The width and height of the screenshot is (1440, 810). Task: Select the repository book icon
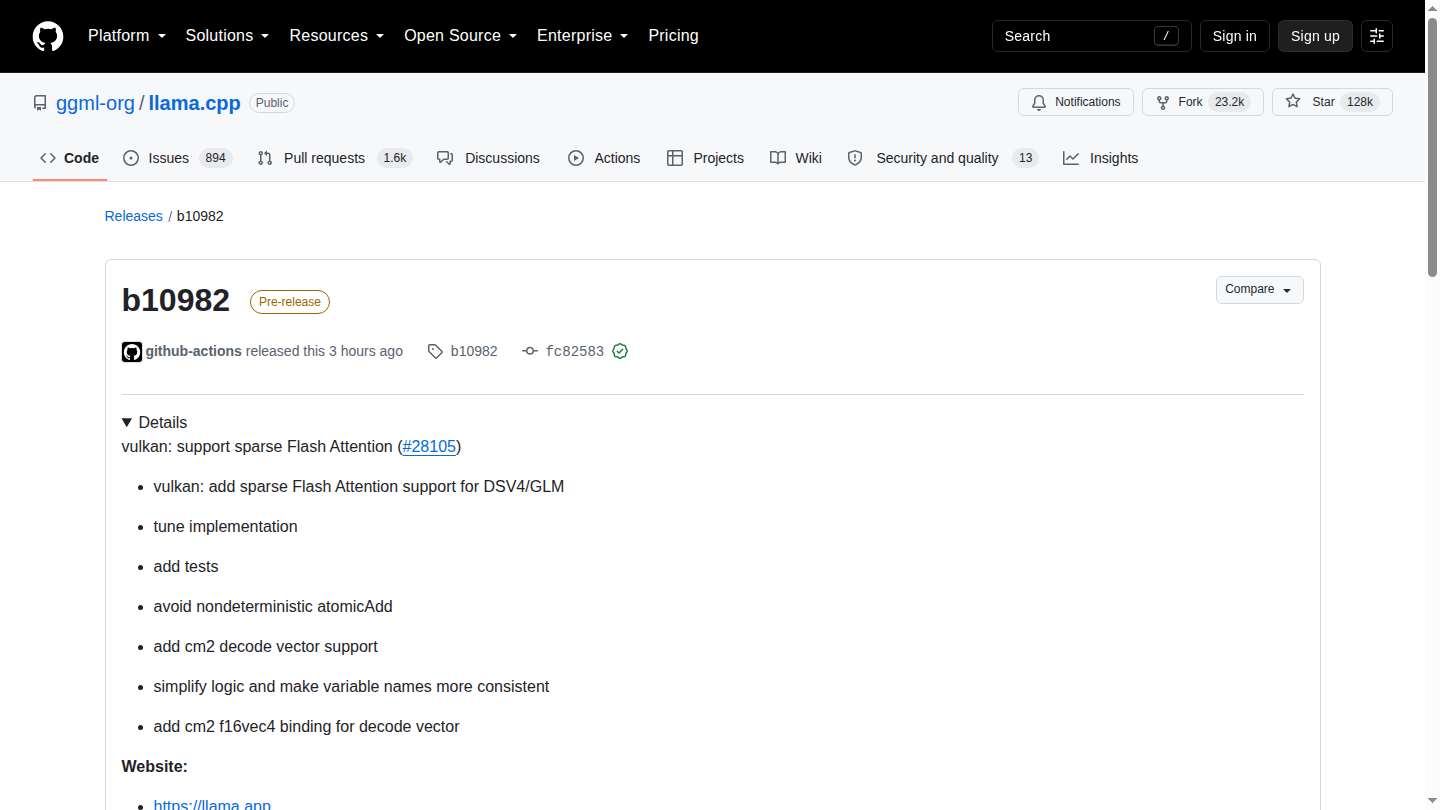[40, 103]
